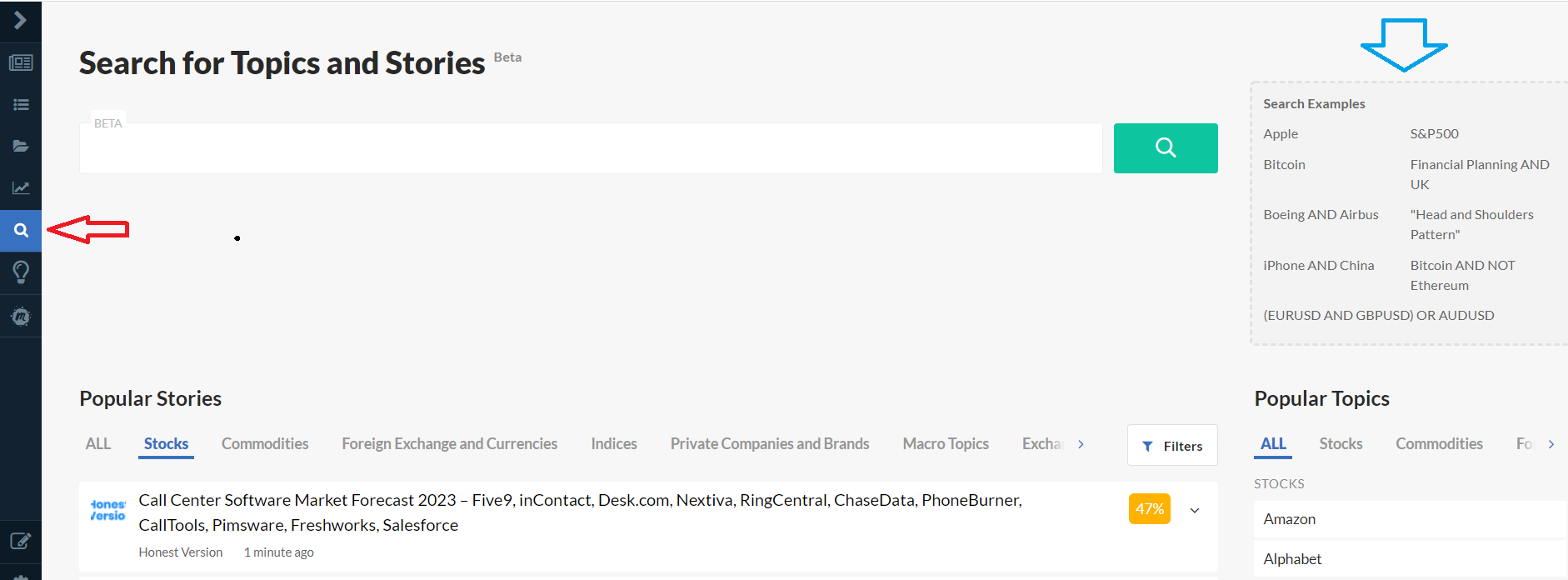This screenshot has height=580, width=1568.
Task: Select (EURUSD AND GBPUSD) OR AUDUSD example
Action: [x=1378, y=315]
